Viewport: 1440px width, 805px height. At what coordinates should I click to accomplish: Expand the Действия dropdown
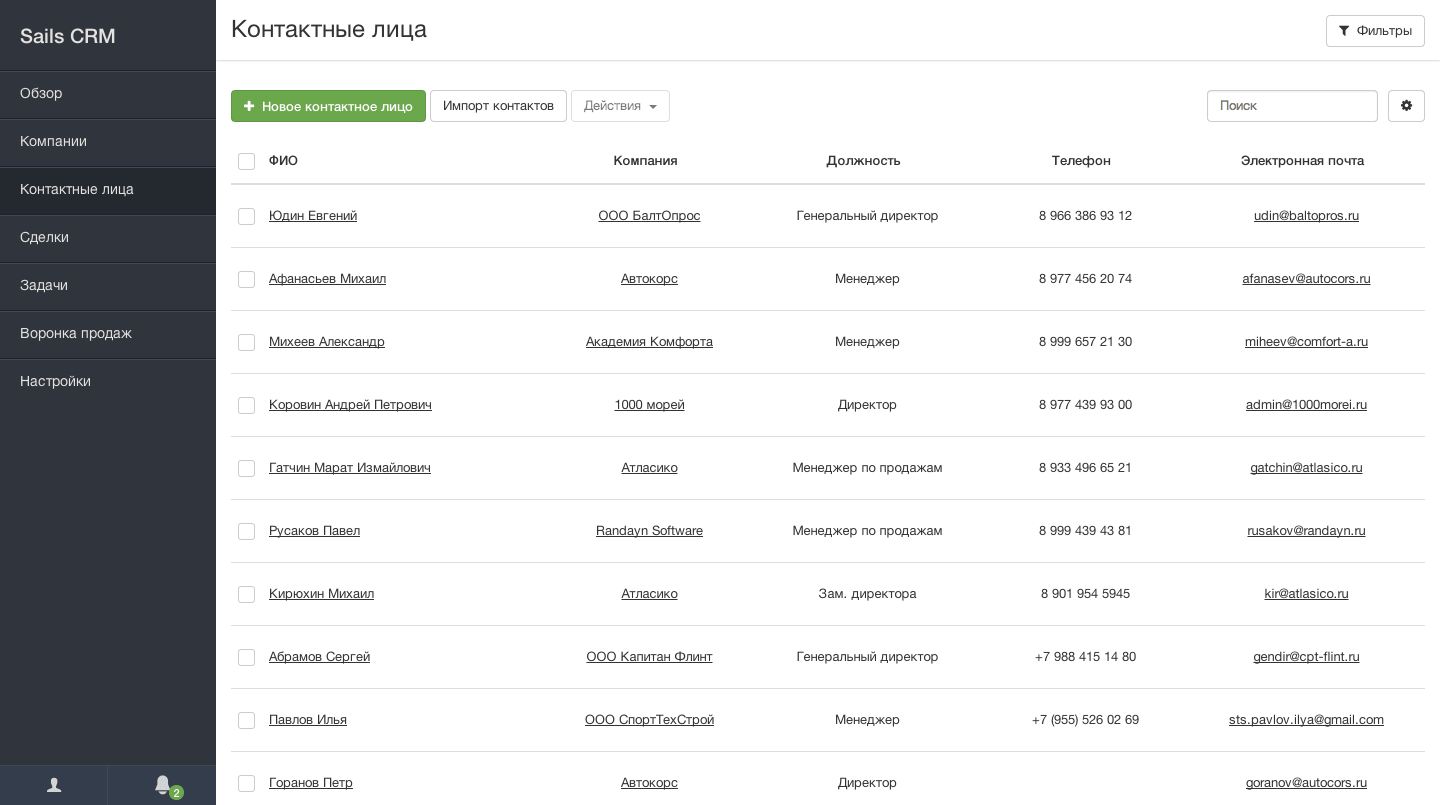pyautogui.click(x=620, y=106)
